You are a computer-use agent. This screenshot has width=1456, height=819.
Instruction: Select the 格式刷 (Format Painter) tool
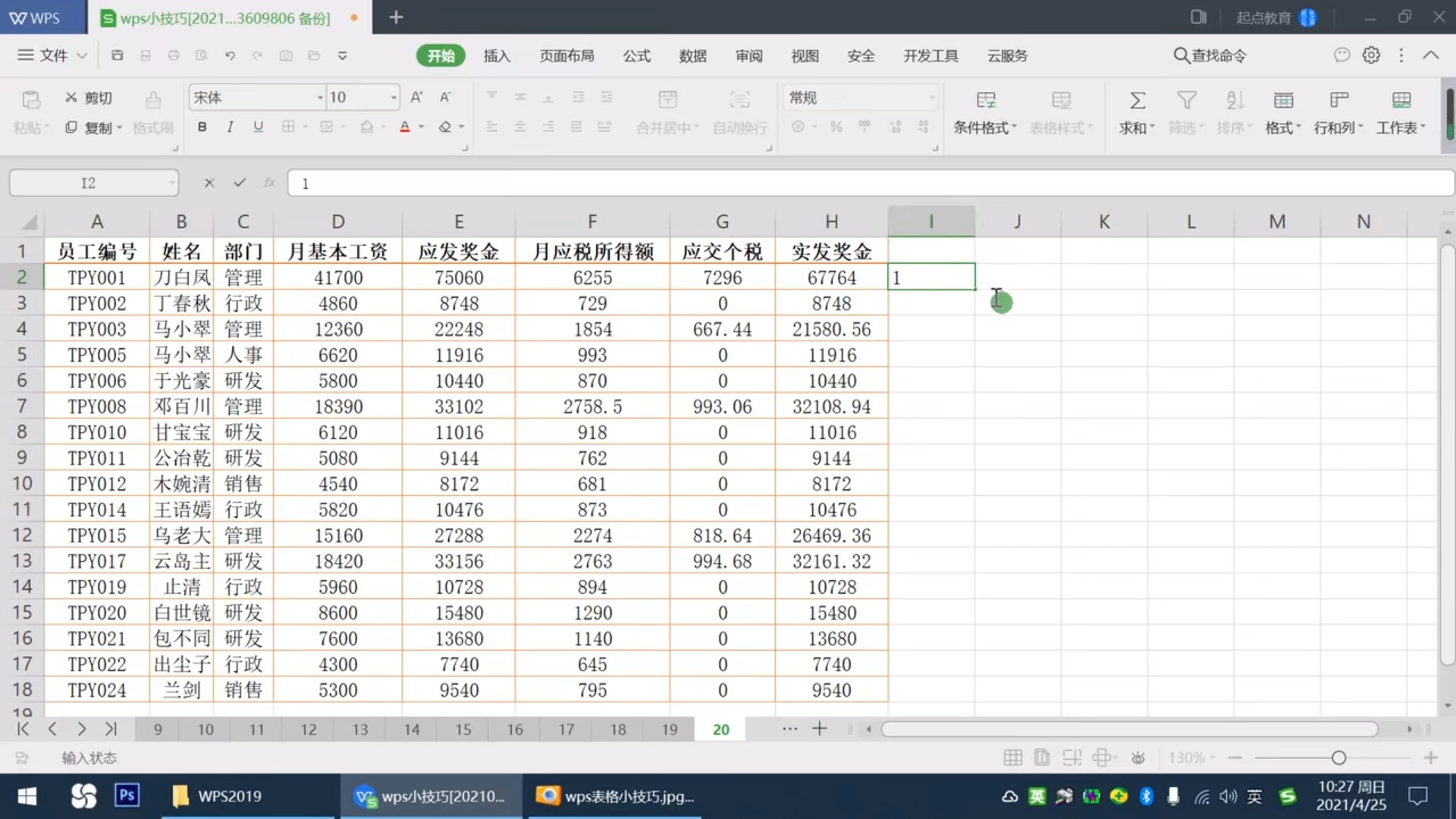point(152,127)
